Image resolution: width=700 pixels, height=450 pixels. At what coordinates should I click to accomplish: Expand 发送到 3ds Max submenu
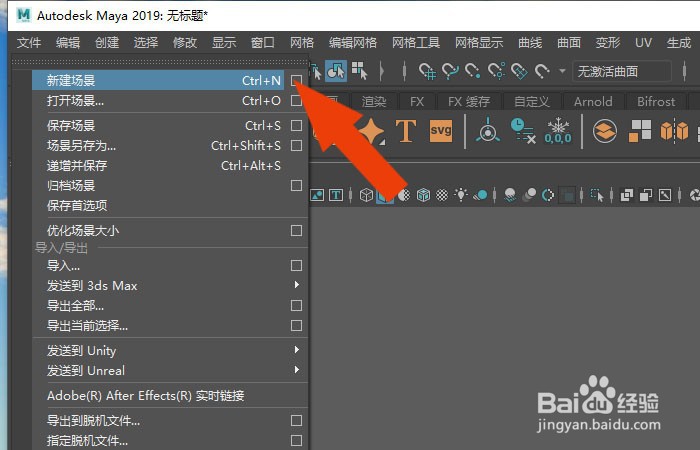click(296, 285)
